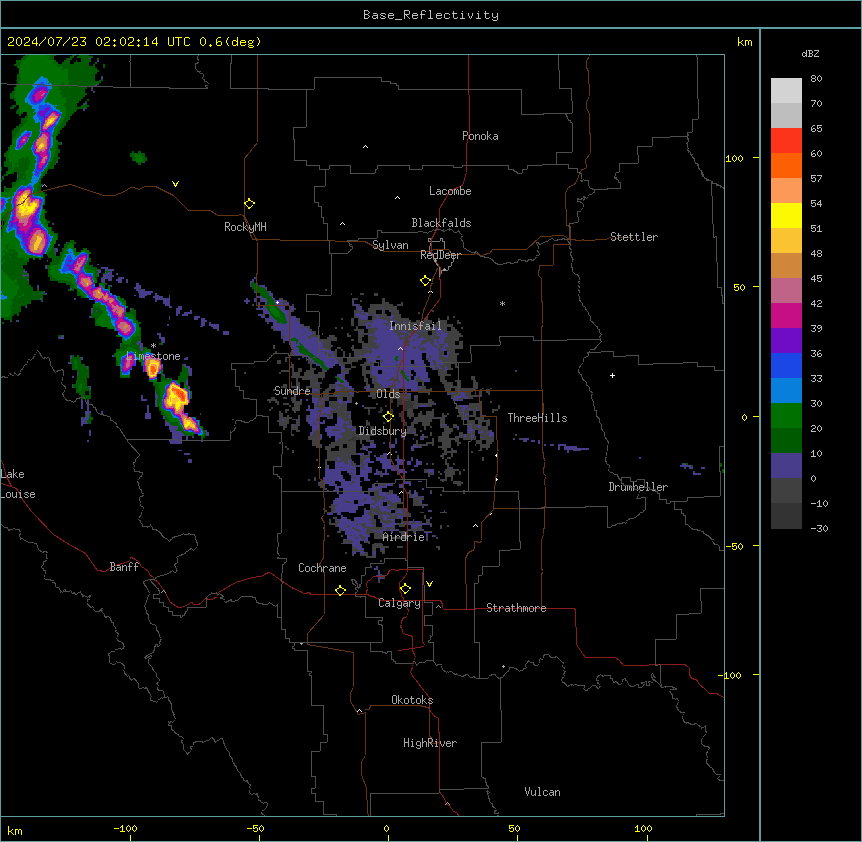The width and height of the screenshot is (862, 842).
Task: Click the ThreeHills town label
Action: click(537, 418)
